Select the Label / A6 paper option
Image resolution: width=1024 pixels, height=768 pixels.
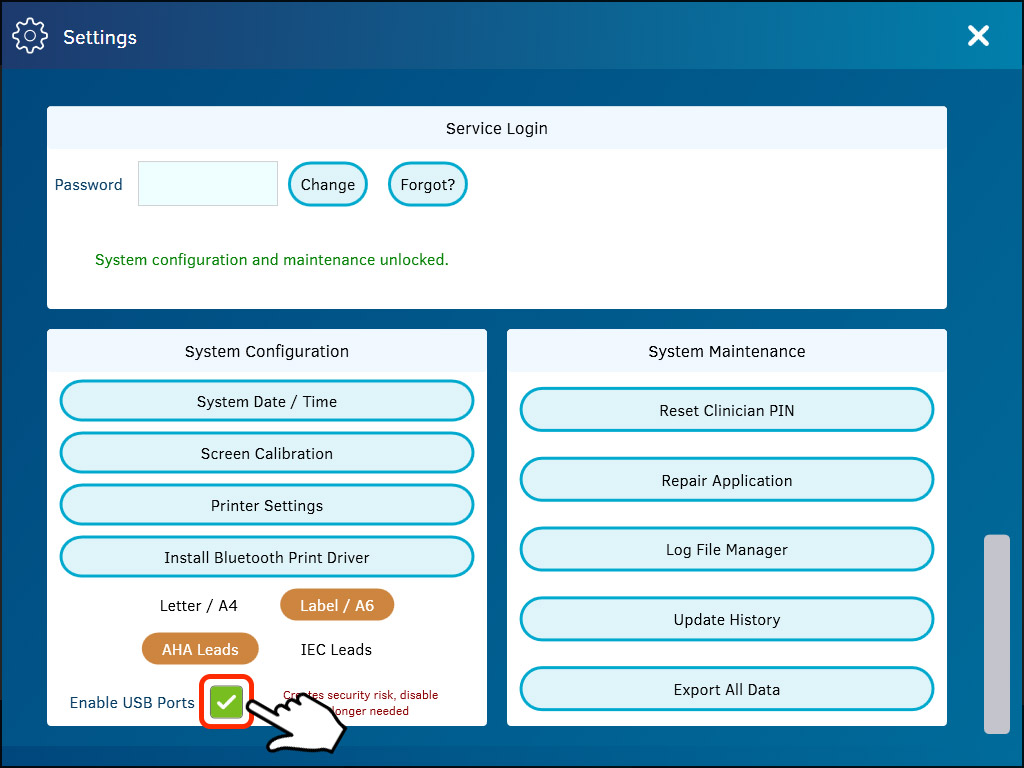point(337,605)
